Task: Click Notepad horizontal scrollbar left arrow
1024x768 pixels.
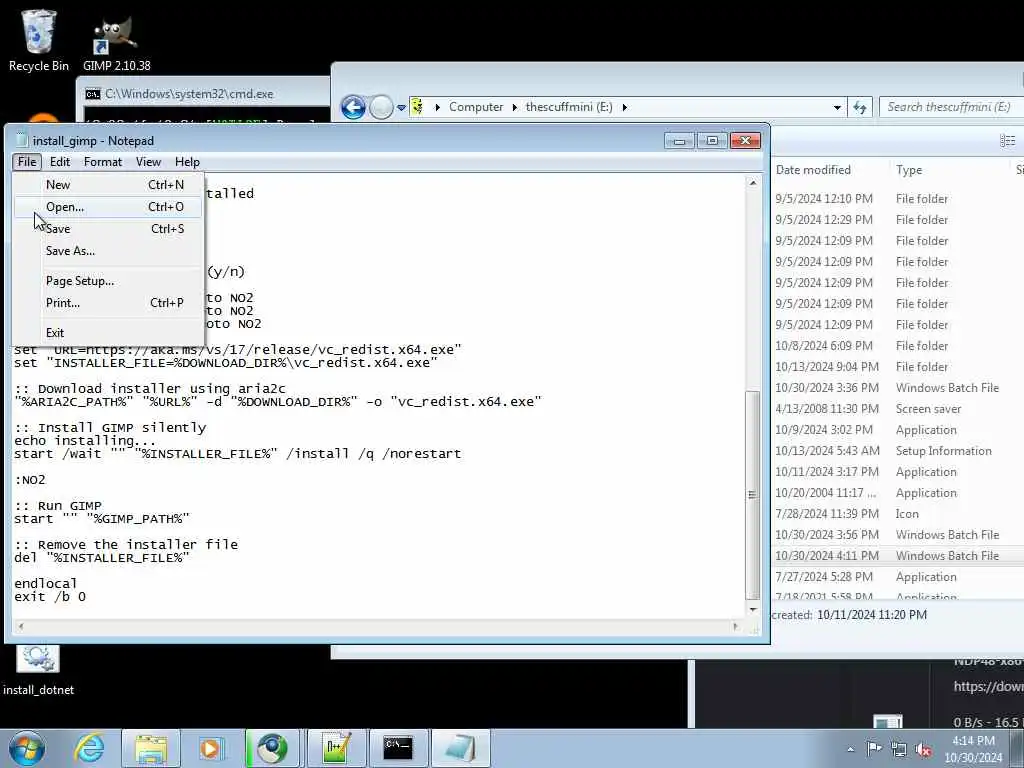Action: tap(21, 626)
